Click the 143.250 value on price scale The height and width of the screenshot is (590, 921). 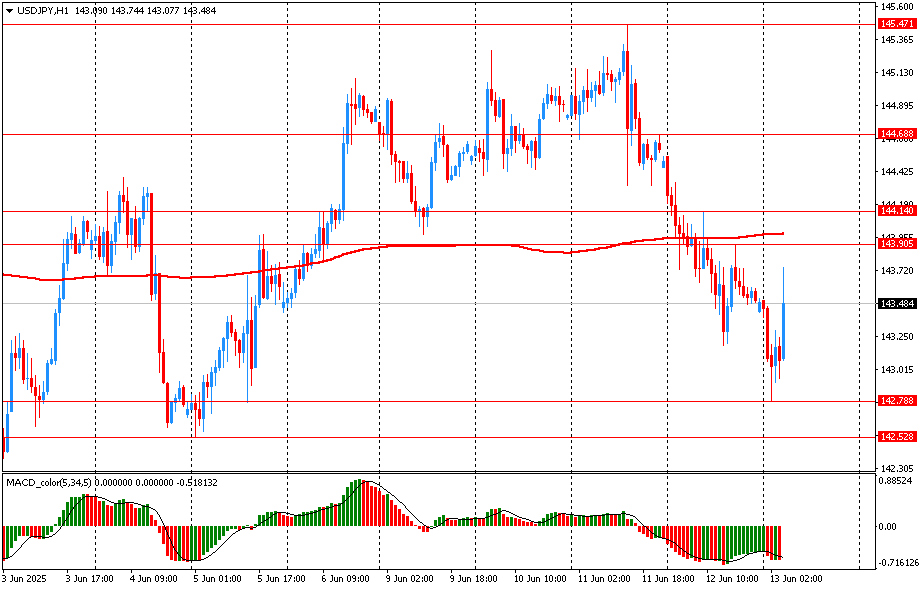pyautogui.click(x=895, y=337)
